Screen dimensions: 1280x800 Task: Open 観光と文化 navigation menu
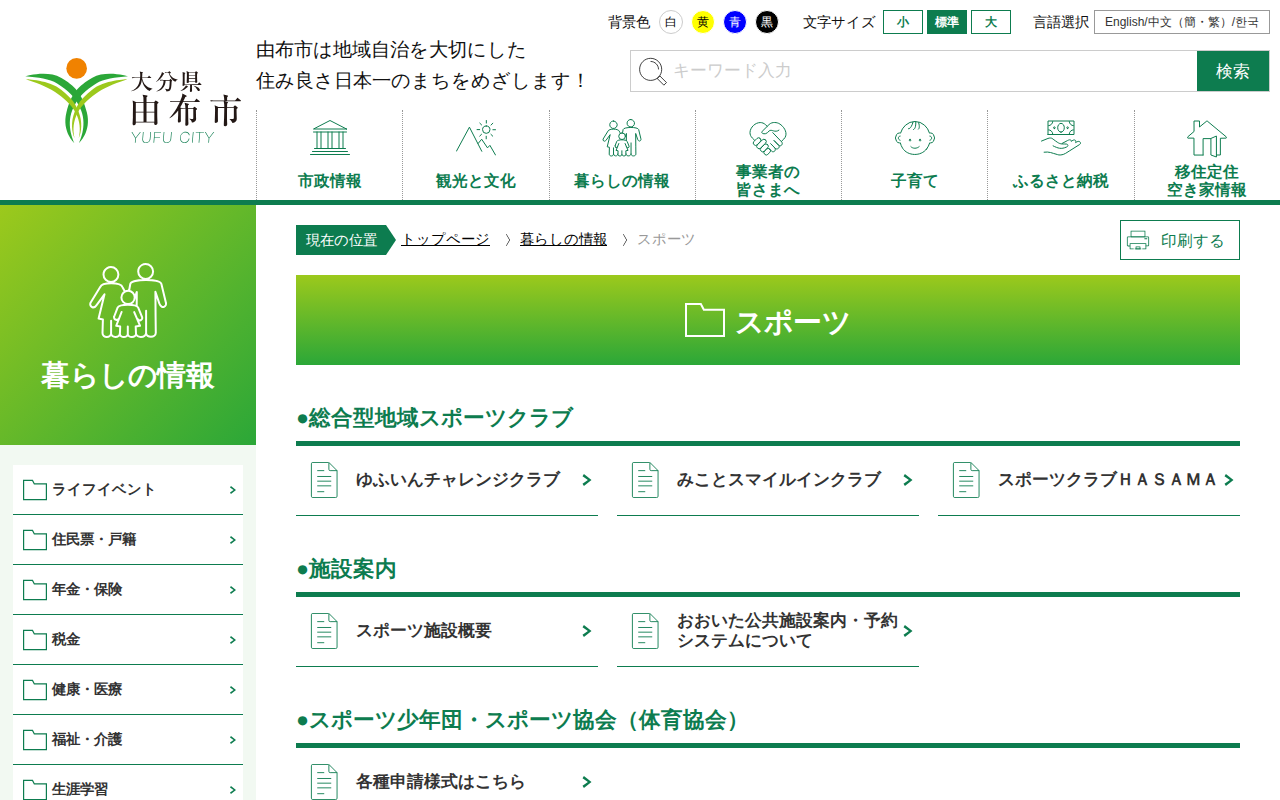point(476,155)
